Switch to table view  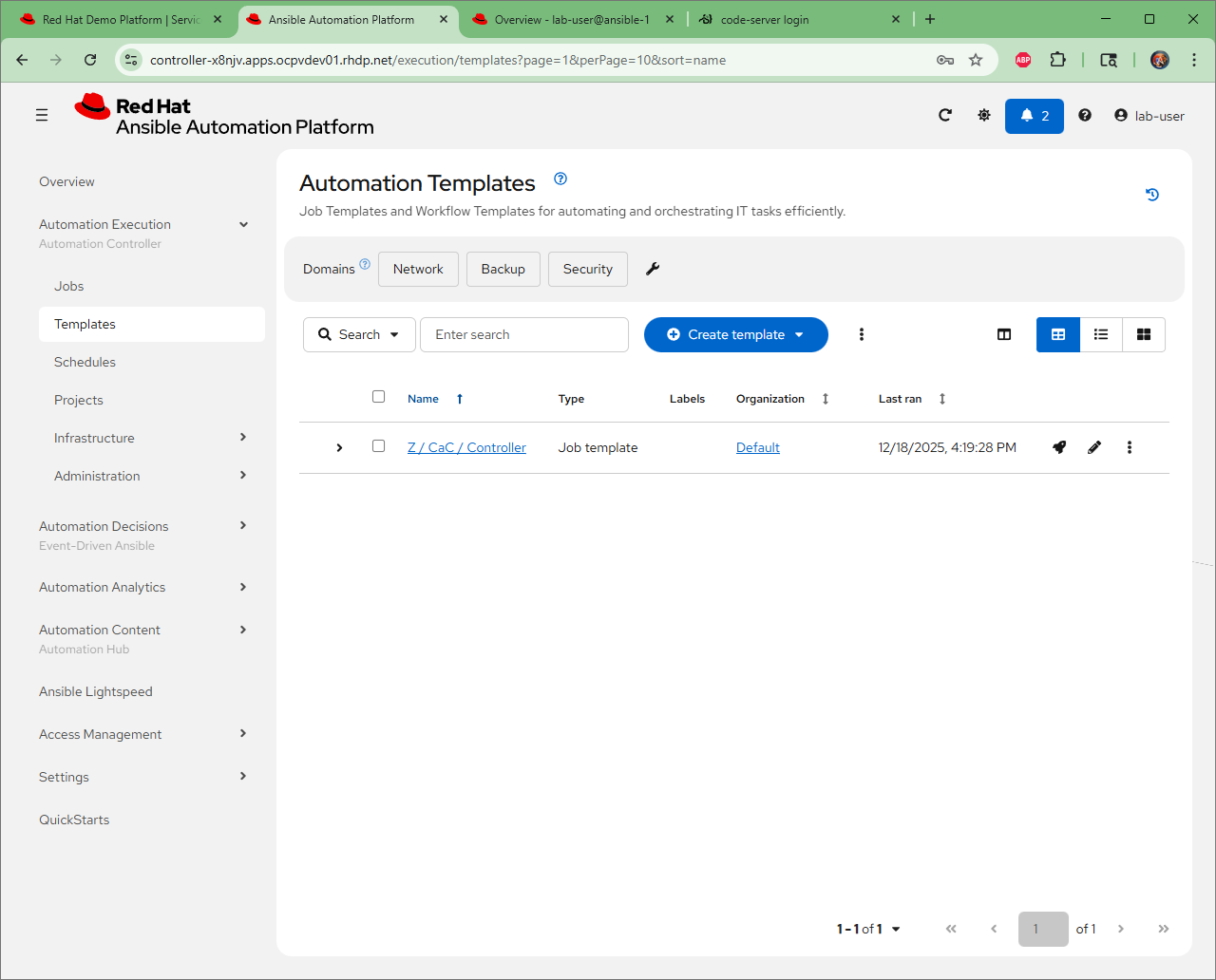click(1058, 334)
